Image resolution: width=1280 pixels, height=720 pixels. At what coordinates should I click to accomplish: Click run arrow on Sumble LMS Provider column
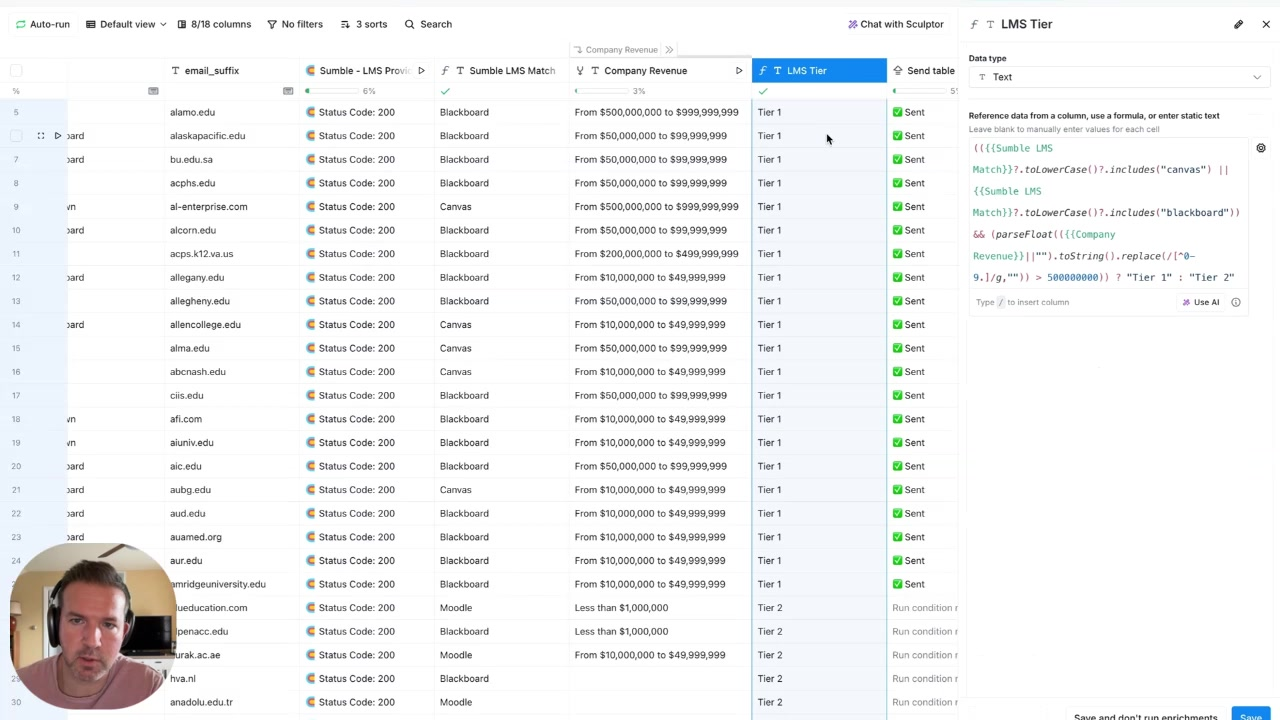(421, 70)
